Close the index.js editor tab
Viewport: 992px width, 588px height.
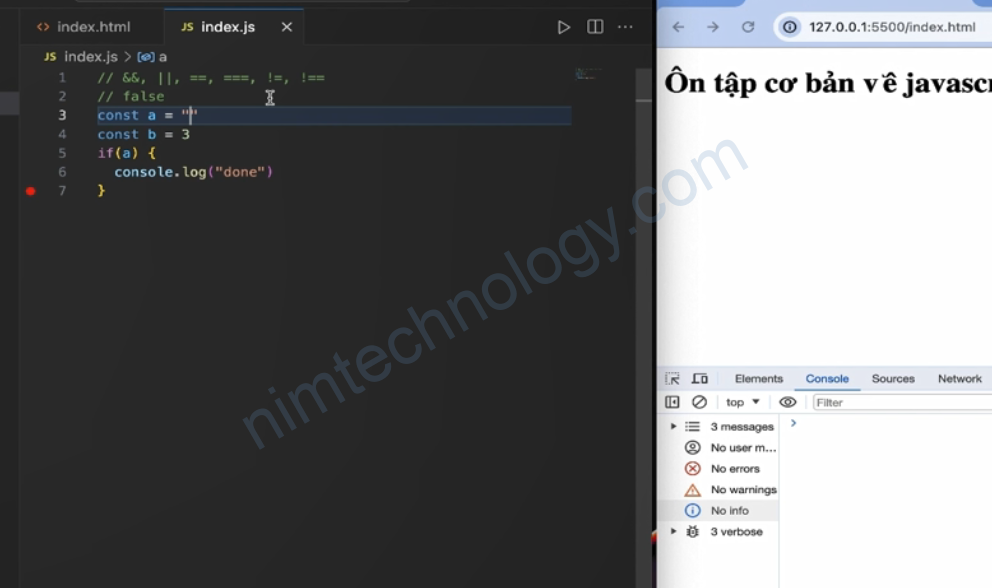(x=287, y=27)
